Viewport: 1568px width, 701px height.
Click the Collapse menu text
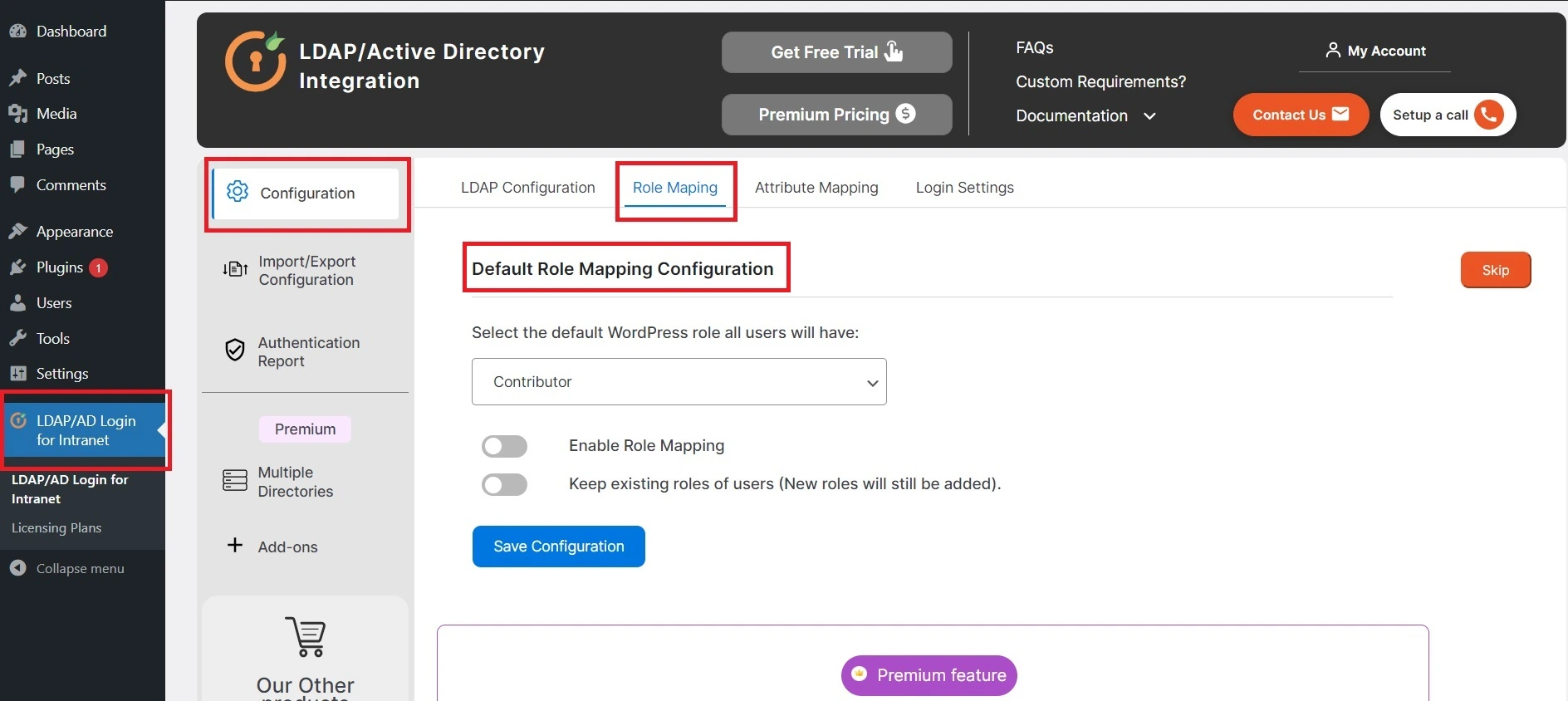tap(81, 569)
